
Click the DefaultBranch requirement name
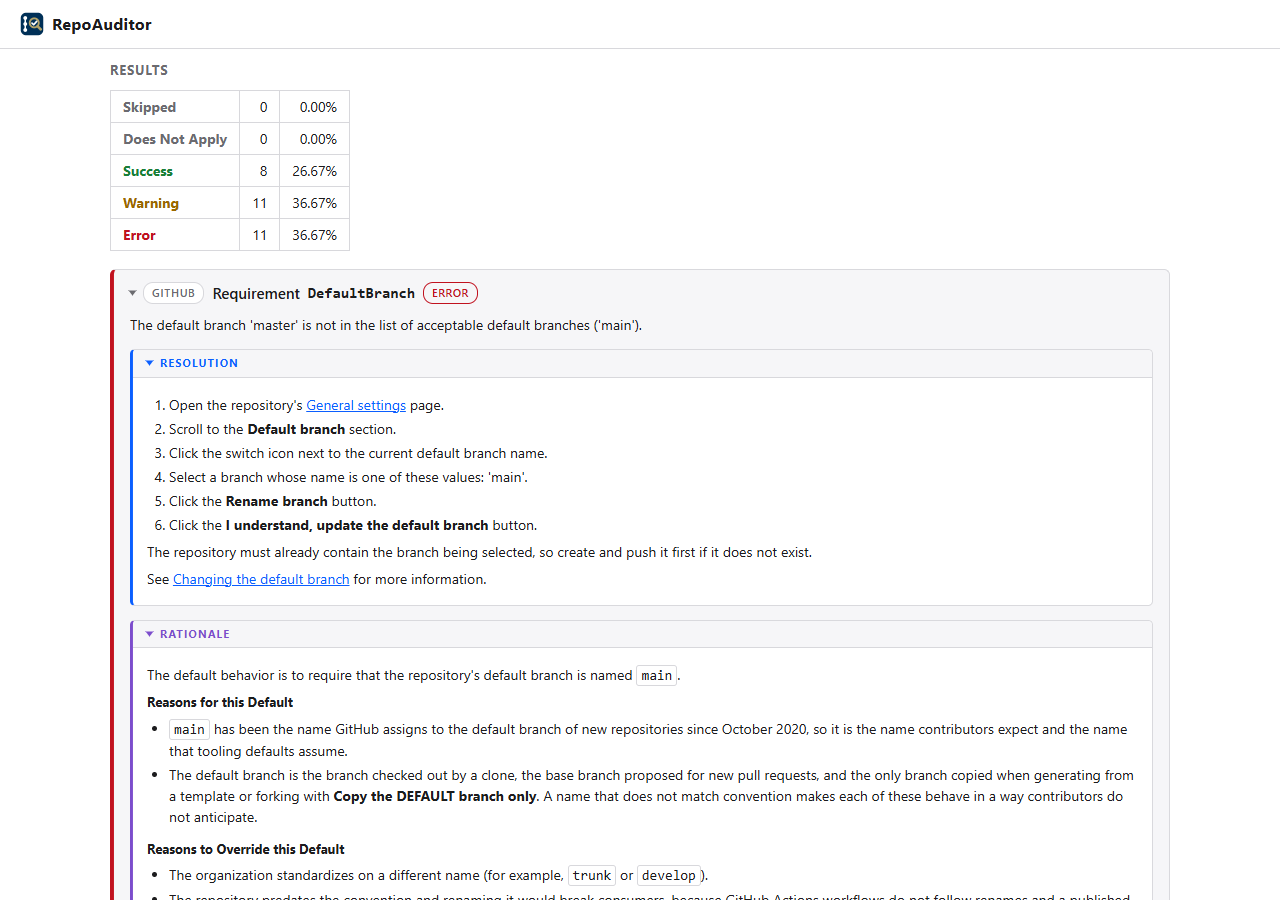tap(361, 293)
